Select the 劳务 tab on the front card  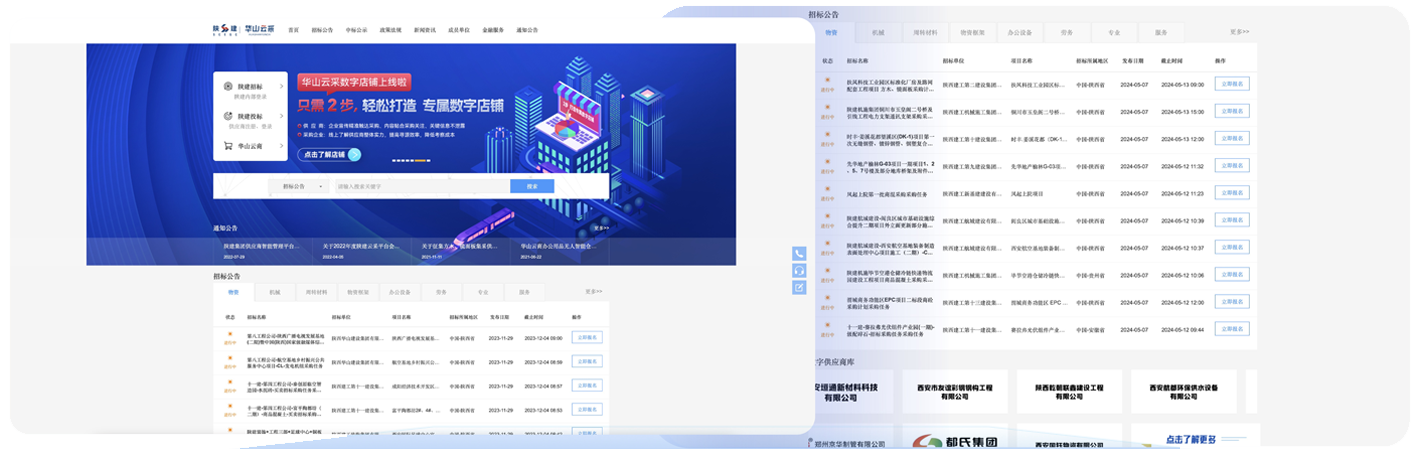(x=441, y=292)
